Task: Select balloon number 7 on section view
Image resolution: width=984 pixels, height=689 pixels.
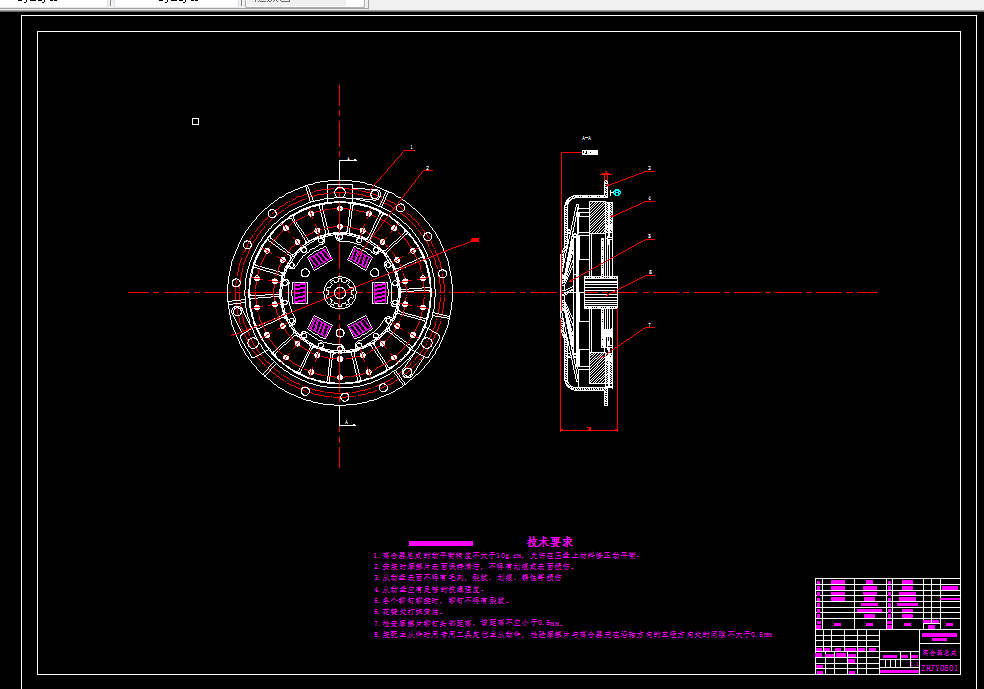Action: pos(650,325)
